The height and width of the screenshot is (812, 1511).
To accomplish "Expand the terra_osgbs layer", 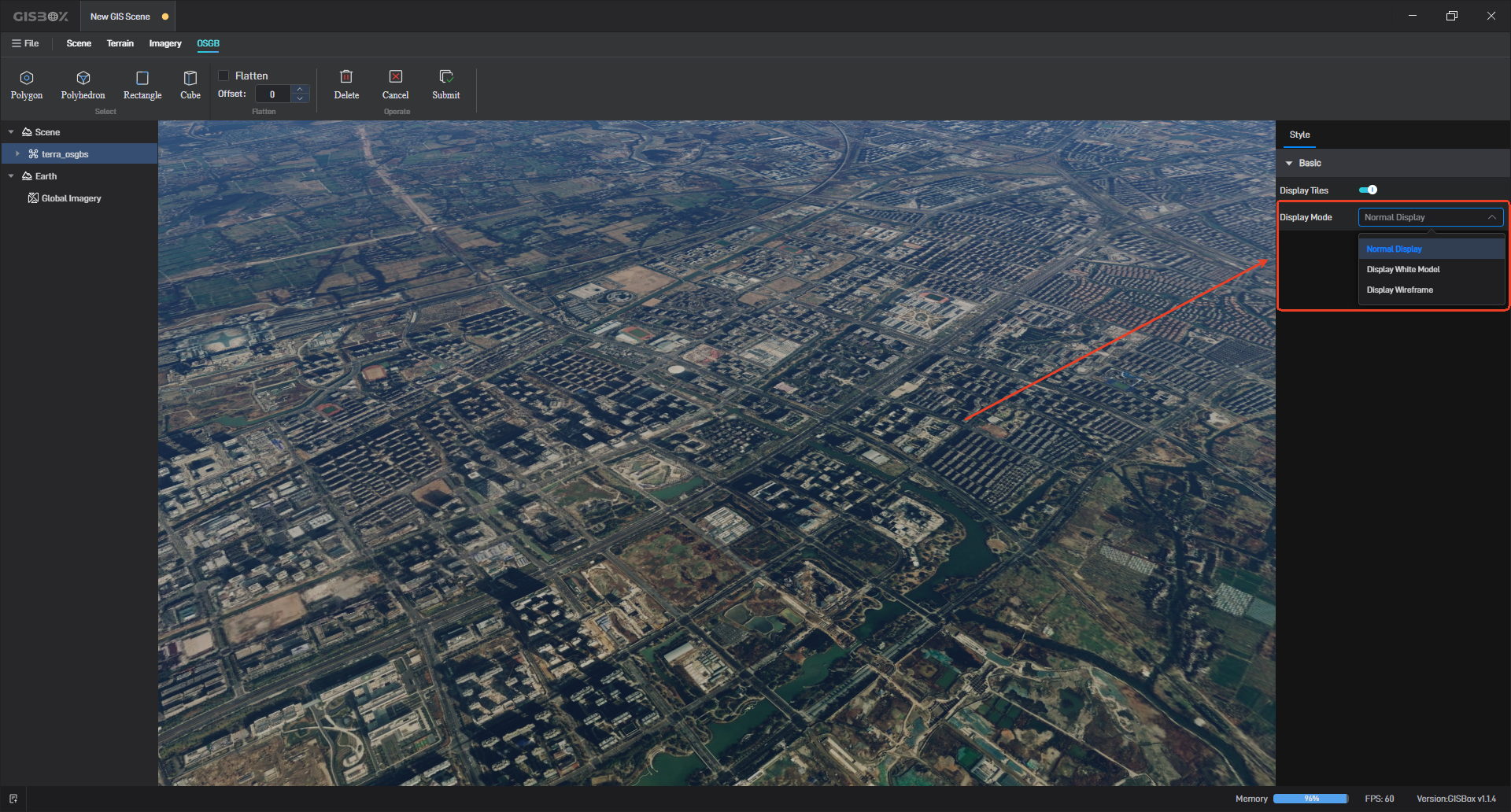I will pyautogui.click(x=17, y=154).
